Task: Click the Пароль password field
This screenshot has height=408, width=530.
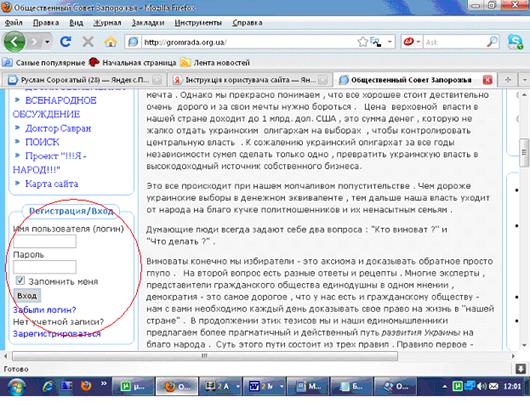Action: click(45, 267)
